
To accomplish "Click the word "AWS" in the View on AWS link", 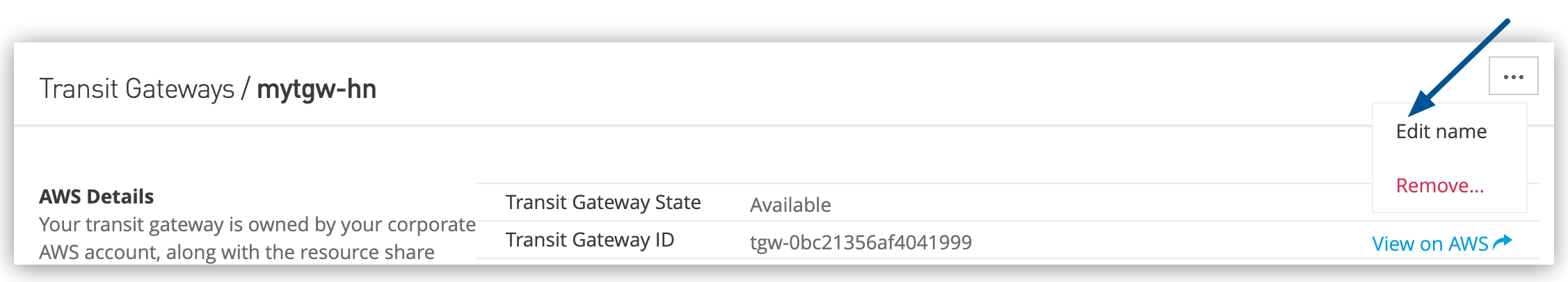I will tap(1468, 244).
